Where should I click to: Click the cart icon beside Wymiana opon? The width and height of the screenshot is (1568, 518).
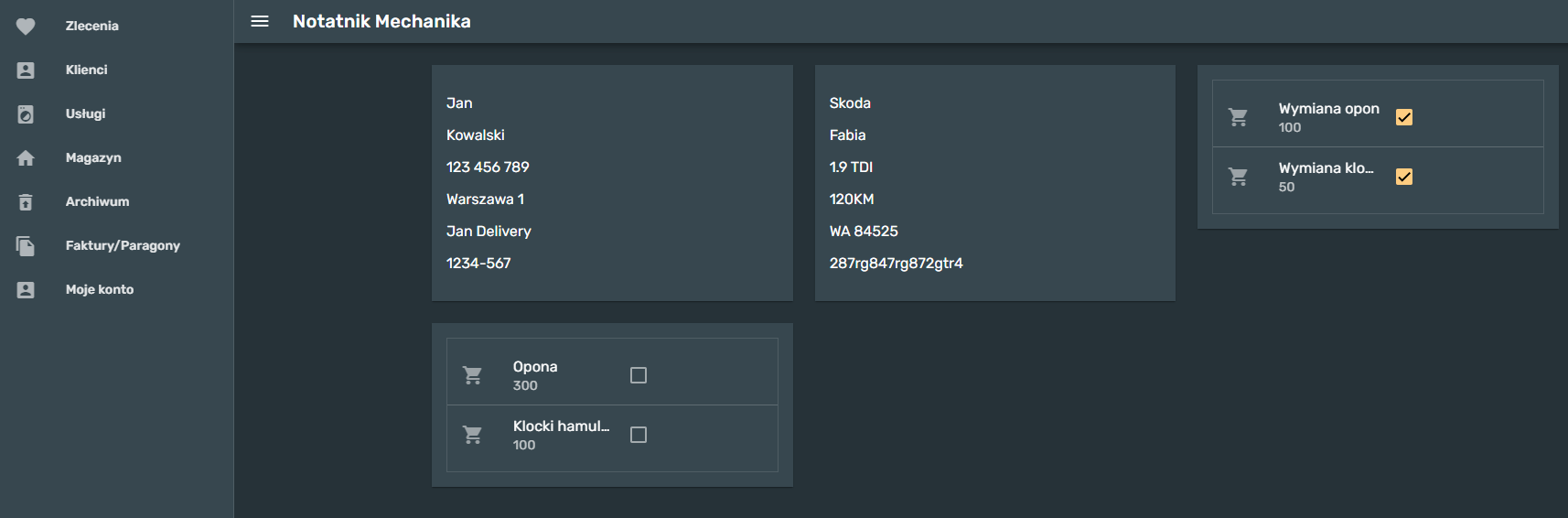[x=1239, y=117]
